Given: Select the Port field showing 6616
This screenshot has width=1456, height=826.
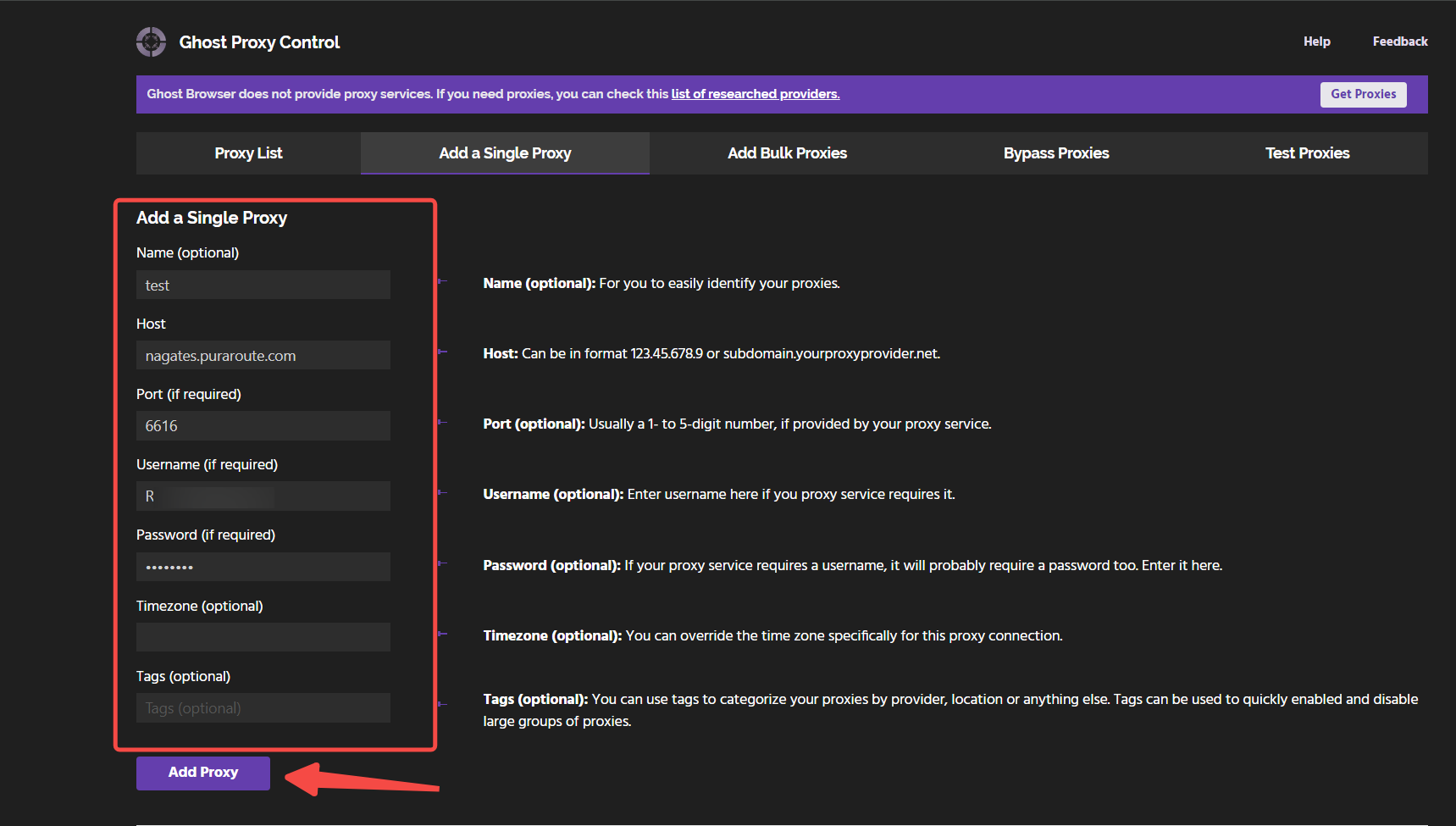Looking at the screenshot, I should click(x=263, y=426).
